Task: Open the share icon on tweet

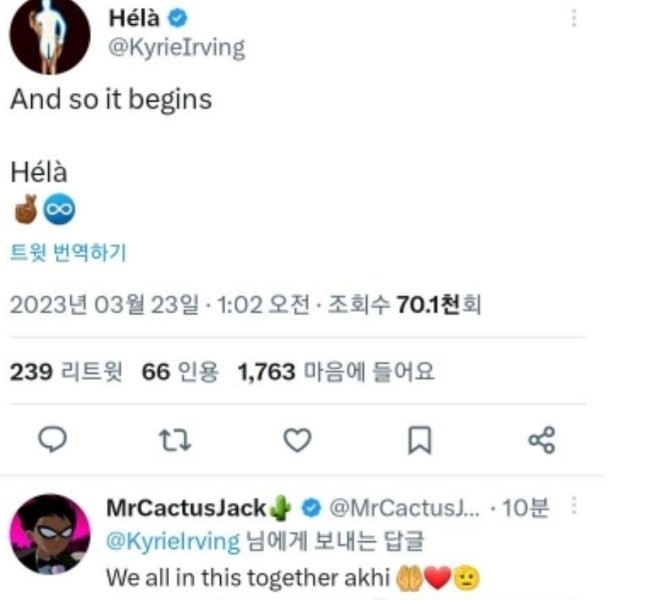Action: coord(541,440)
